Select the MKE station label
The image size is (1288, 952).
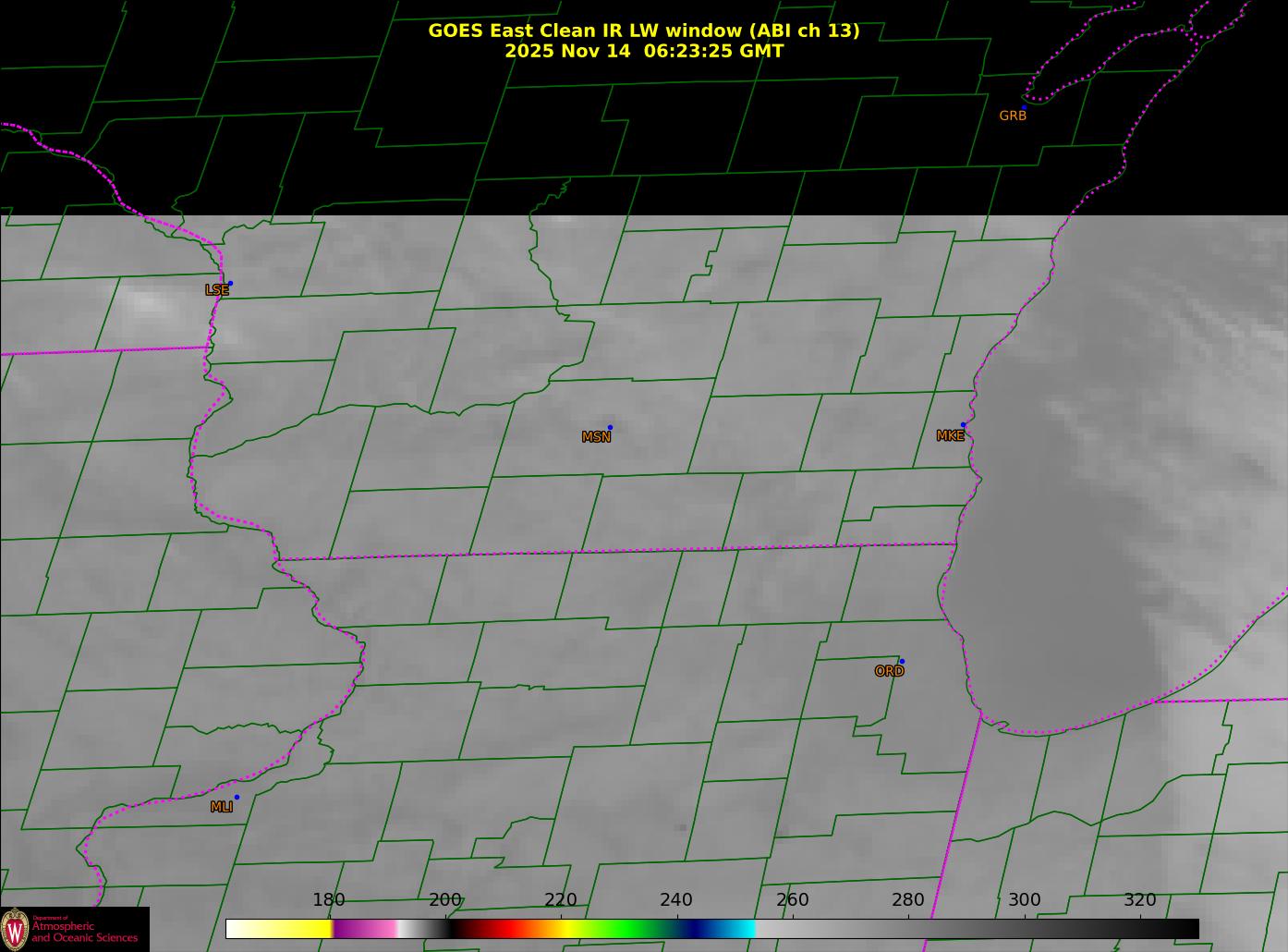pyautogui.click(x=950, y=435)
